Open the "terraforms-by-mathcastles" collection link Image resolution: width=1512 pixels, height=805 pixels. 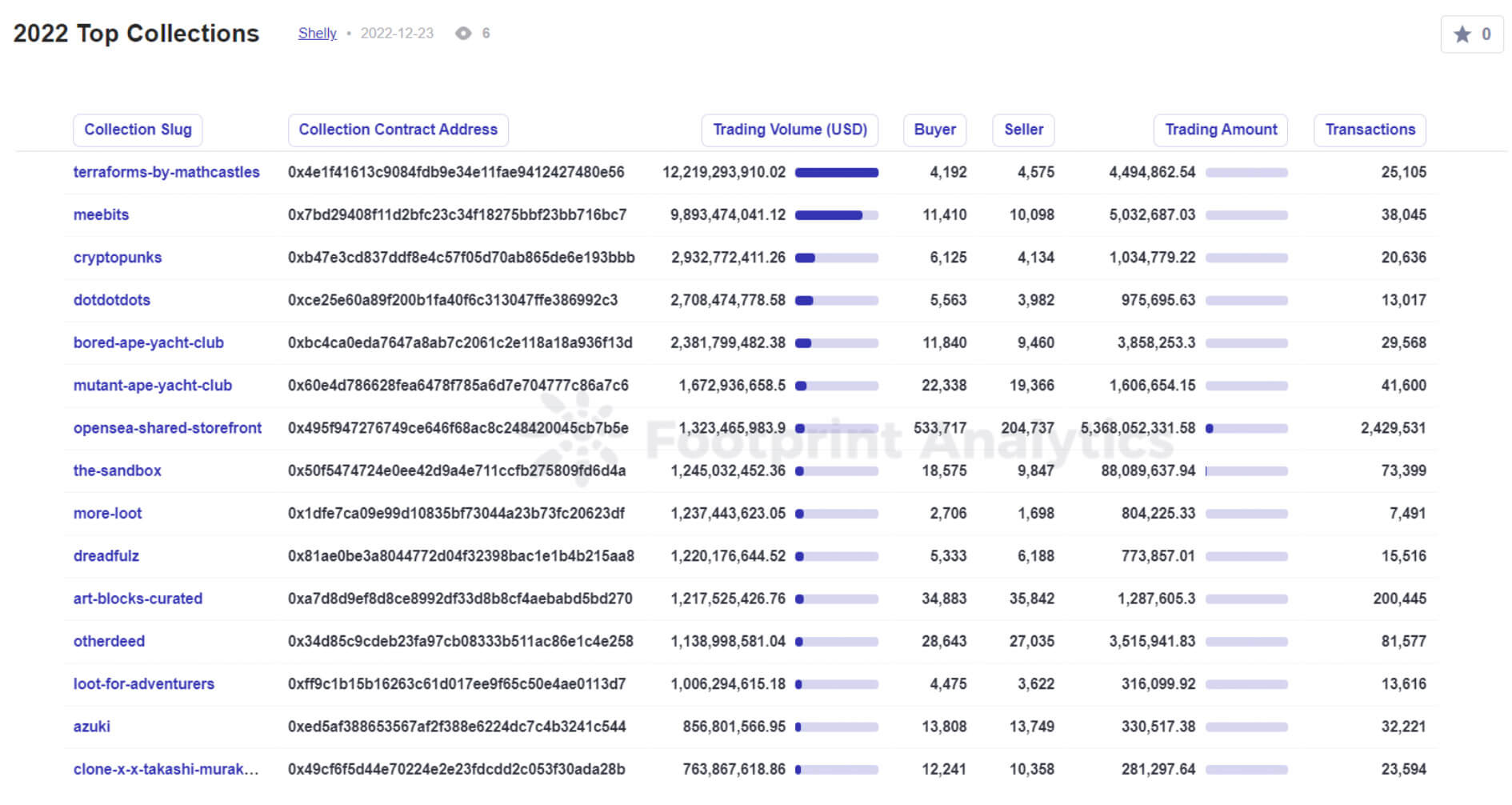click(x=166, y=172)
